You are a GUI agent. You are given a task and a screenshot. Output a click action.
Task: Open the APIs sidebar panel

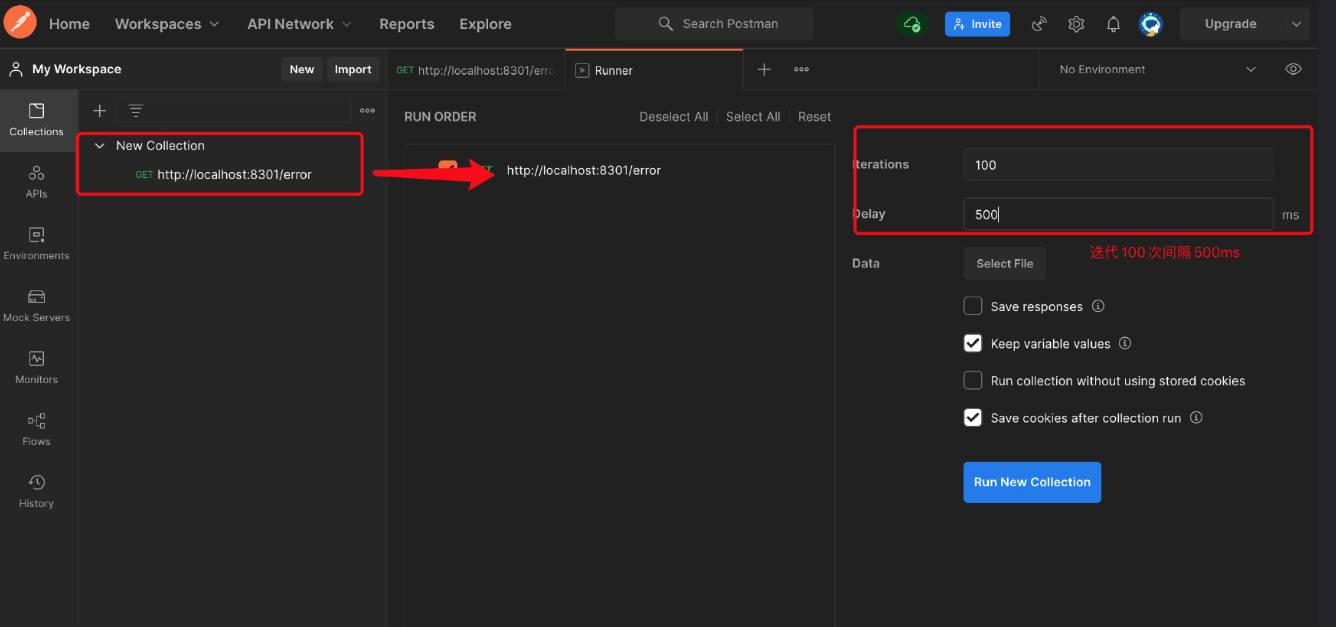click(37, 182)
